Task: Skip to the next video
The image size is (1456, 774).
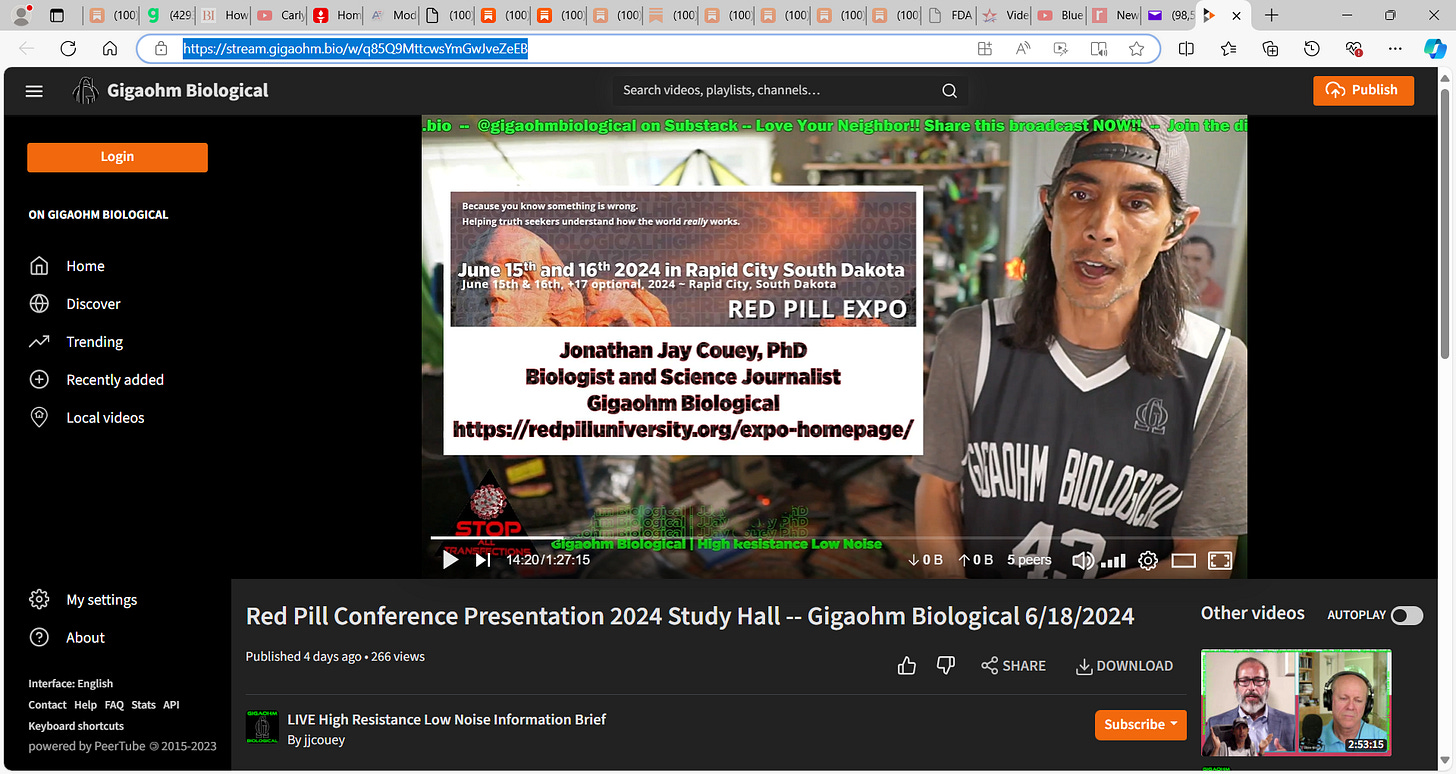Action: [x=482, y=560]
